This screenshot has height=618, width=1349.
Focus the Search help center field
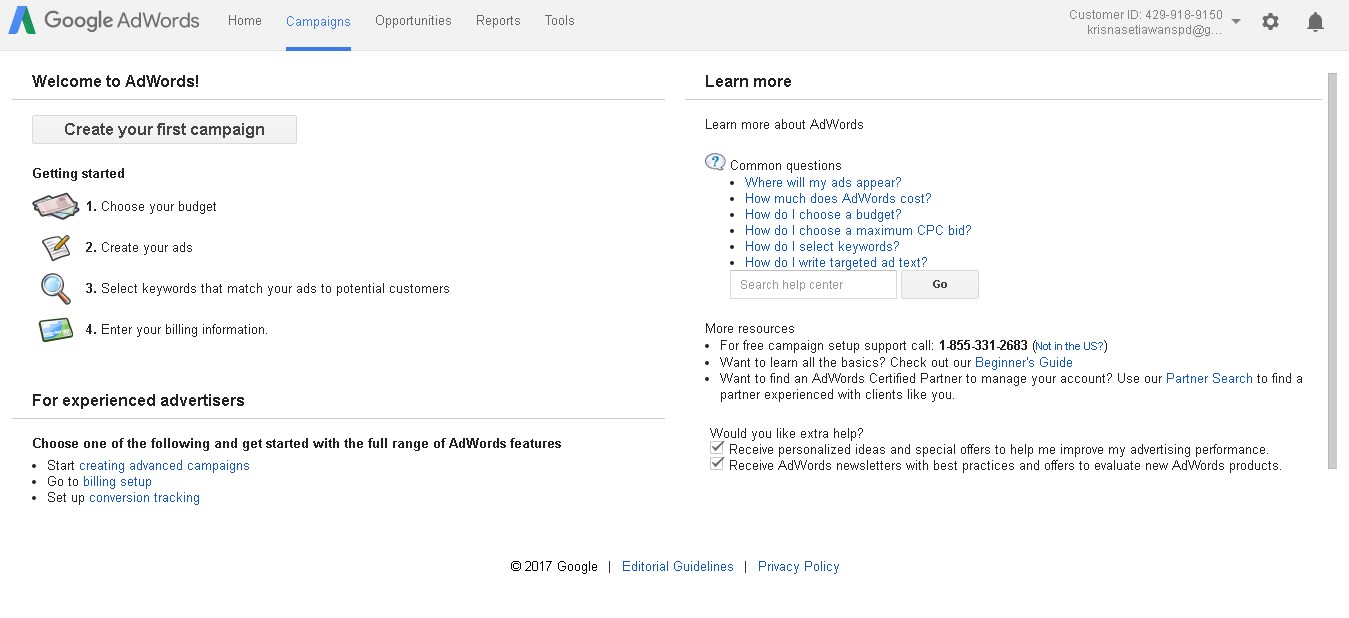(x=813, y=285)
